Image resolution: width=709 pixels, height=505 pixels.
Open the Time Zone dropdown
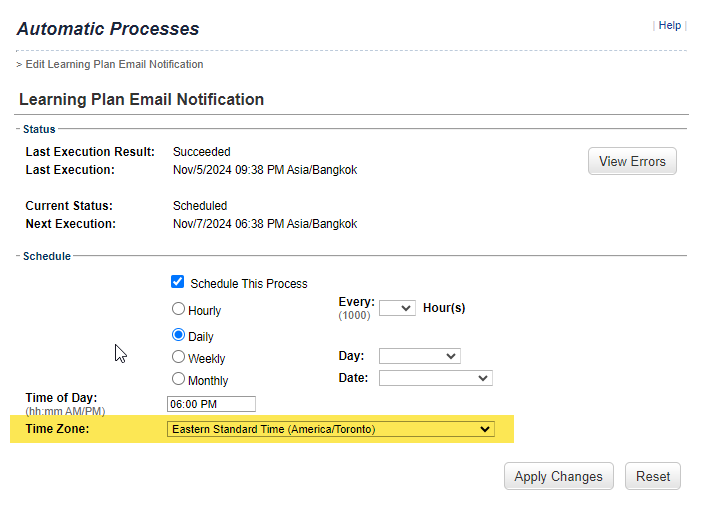[x=331, y=429]
